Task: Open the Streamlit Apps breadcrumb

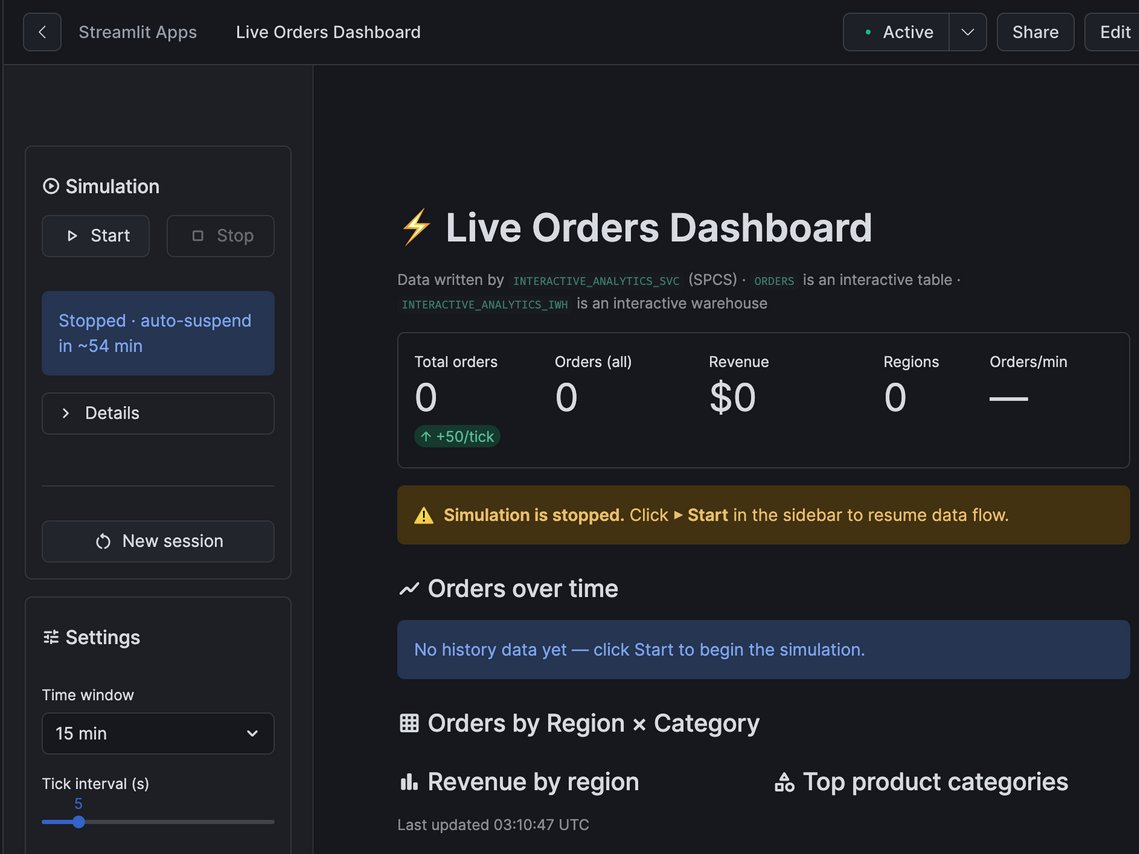Action: click(137, 32)
